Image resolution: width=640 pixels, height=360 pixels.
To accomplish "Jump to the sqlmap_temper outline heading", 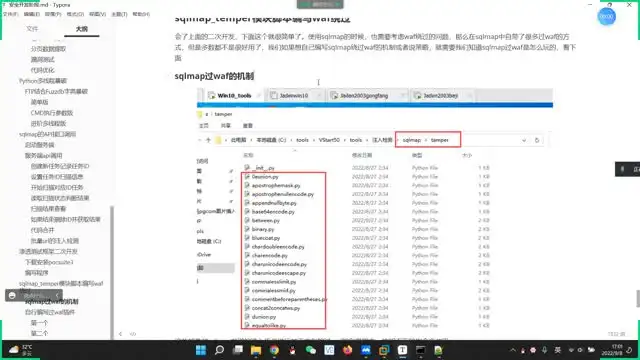I will (x=61, y=284).
